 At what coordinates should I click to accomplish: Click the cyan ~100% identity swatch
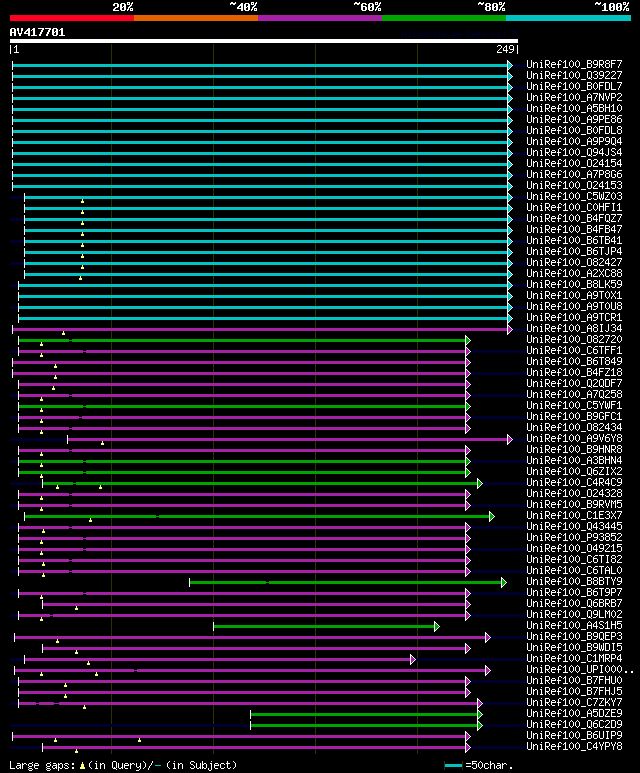point(569,18)
